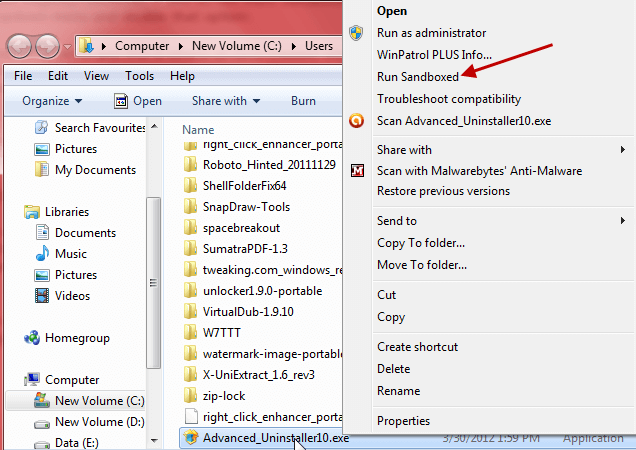Click the orange Scan Advanced_Uninstaller10.exe icon
Image resolution: width=636 pixels, height=450 pixels.
point(357,121)
